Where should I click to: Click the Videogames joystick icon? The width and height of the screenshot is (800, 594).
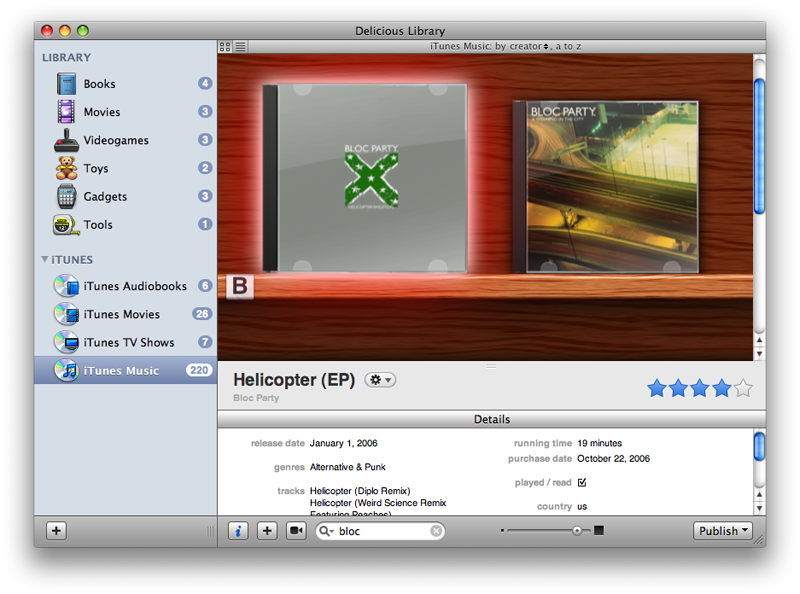point(66,140)
